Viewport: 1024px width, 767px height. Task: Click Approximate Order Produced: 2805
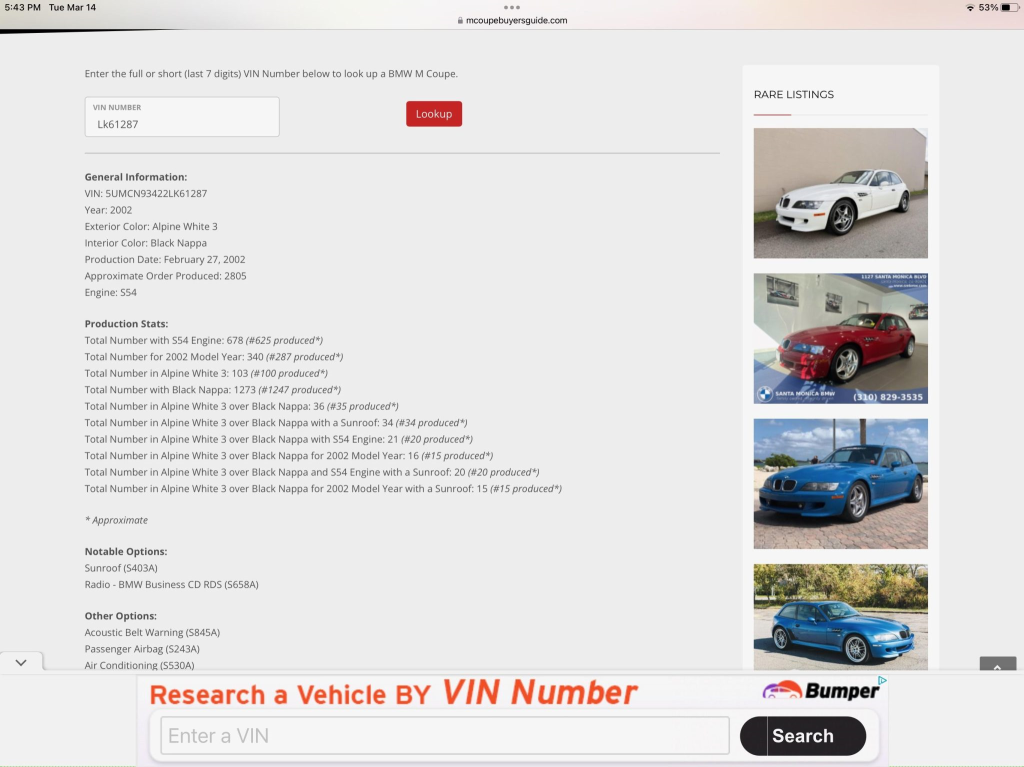pos(165,276)
